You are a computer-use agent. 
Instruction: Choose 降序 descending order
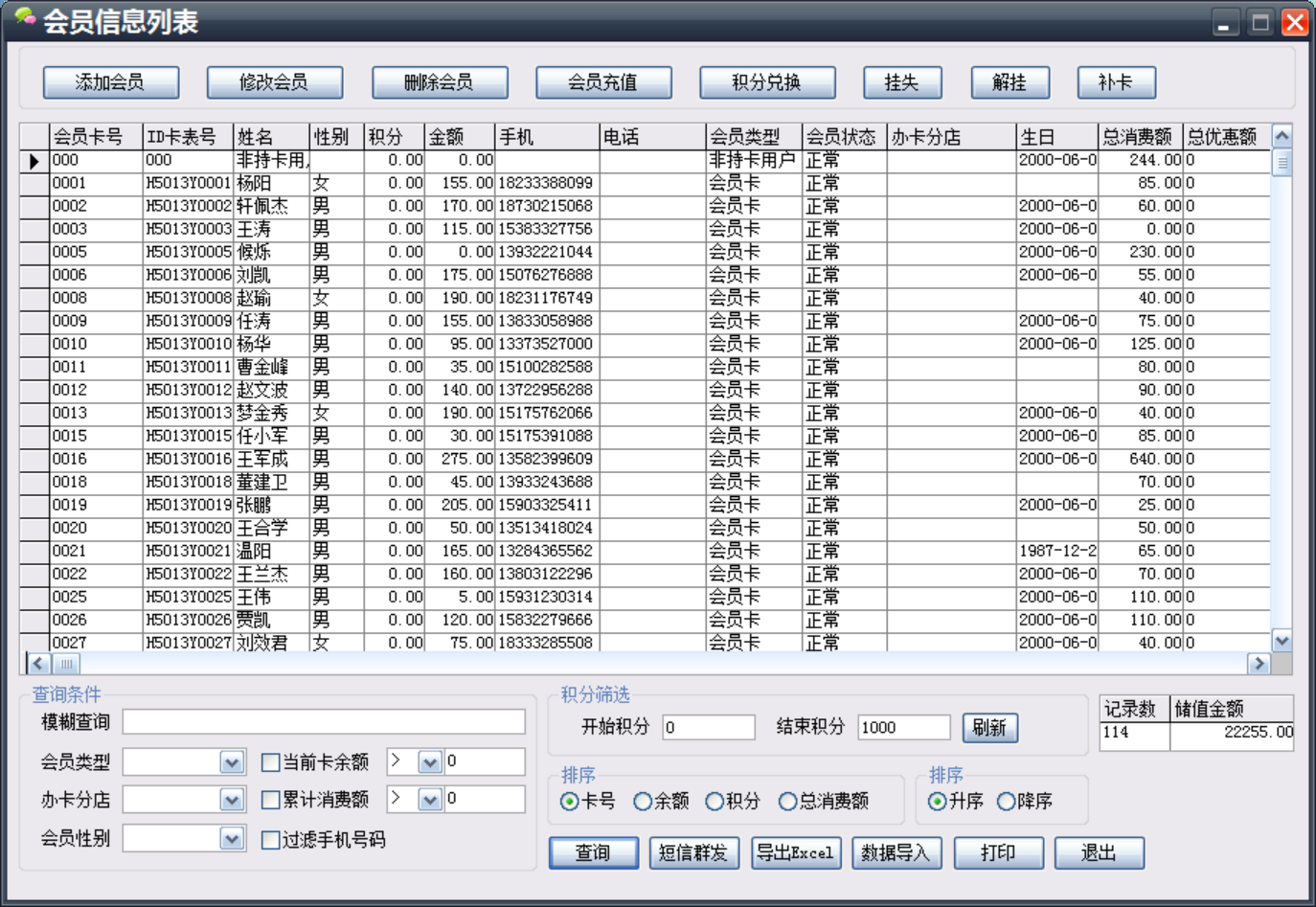tap(1006, 802)
